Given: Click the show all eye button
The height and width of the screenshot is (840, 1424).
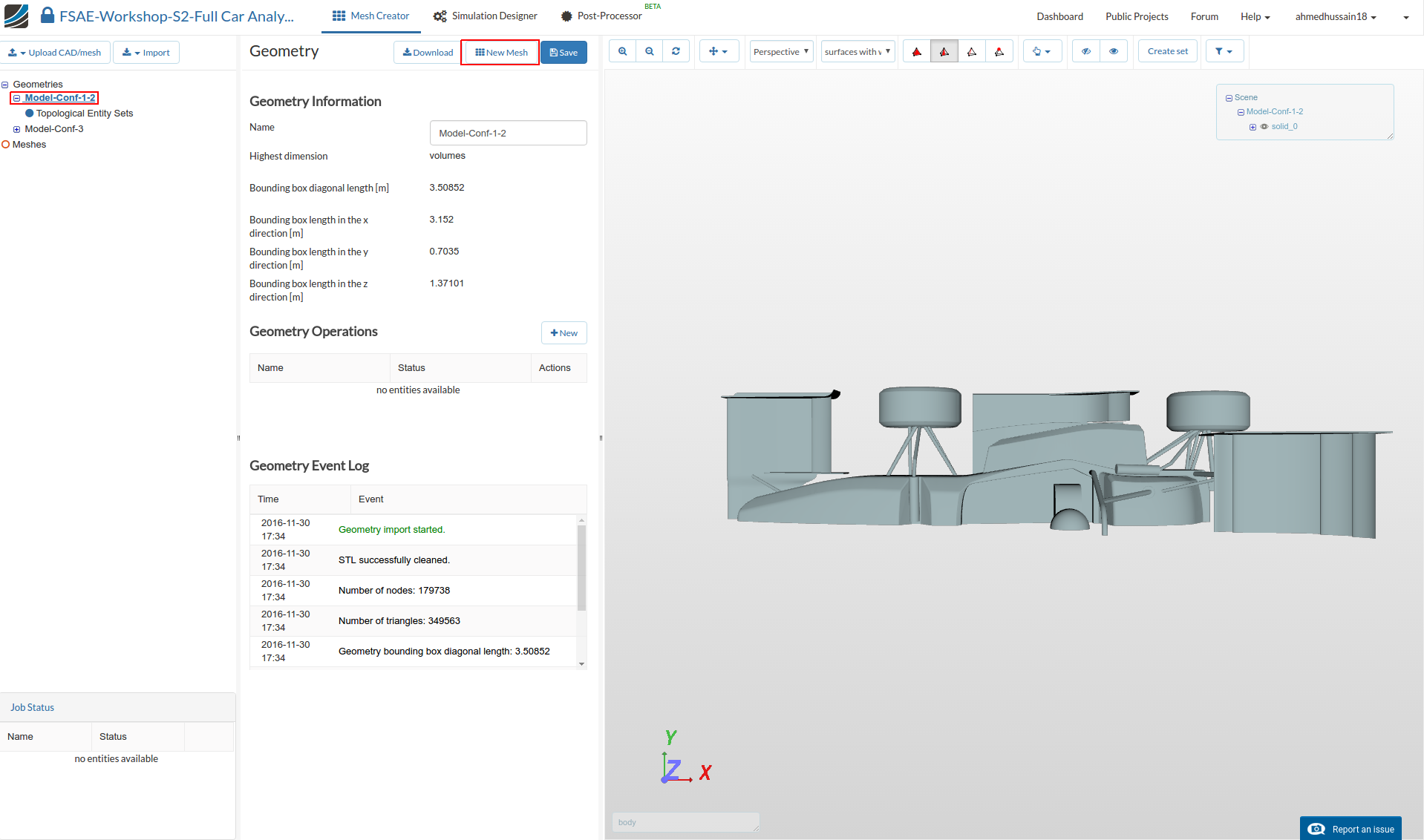Looking at the screenshot, I should 1114,51.
